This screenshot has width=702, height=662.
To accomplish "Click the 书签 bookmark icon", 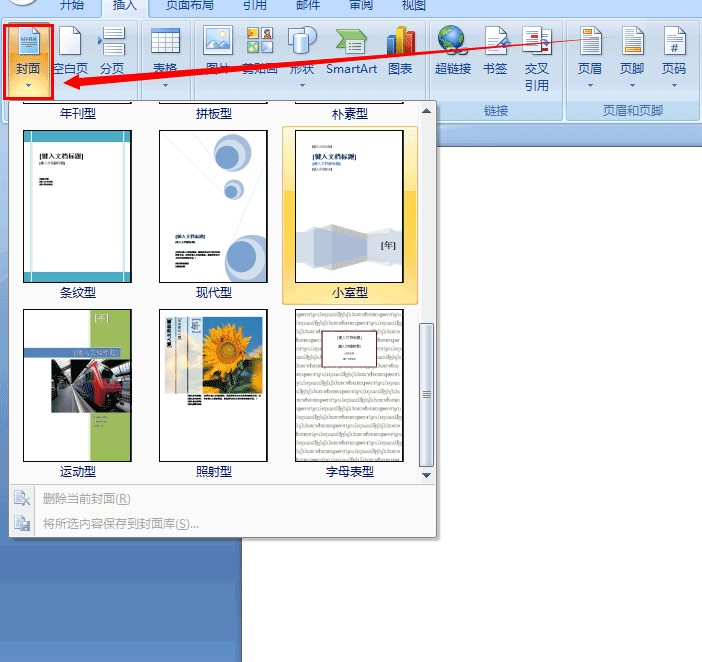I will tap(495, 51).
